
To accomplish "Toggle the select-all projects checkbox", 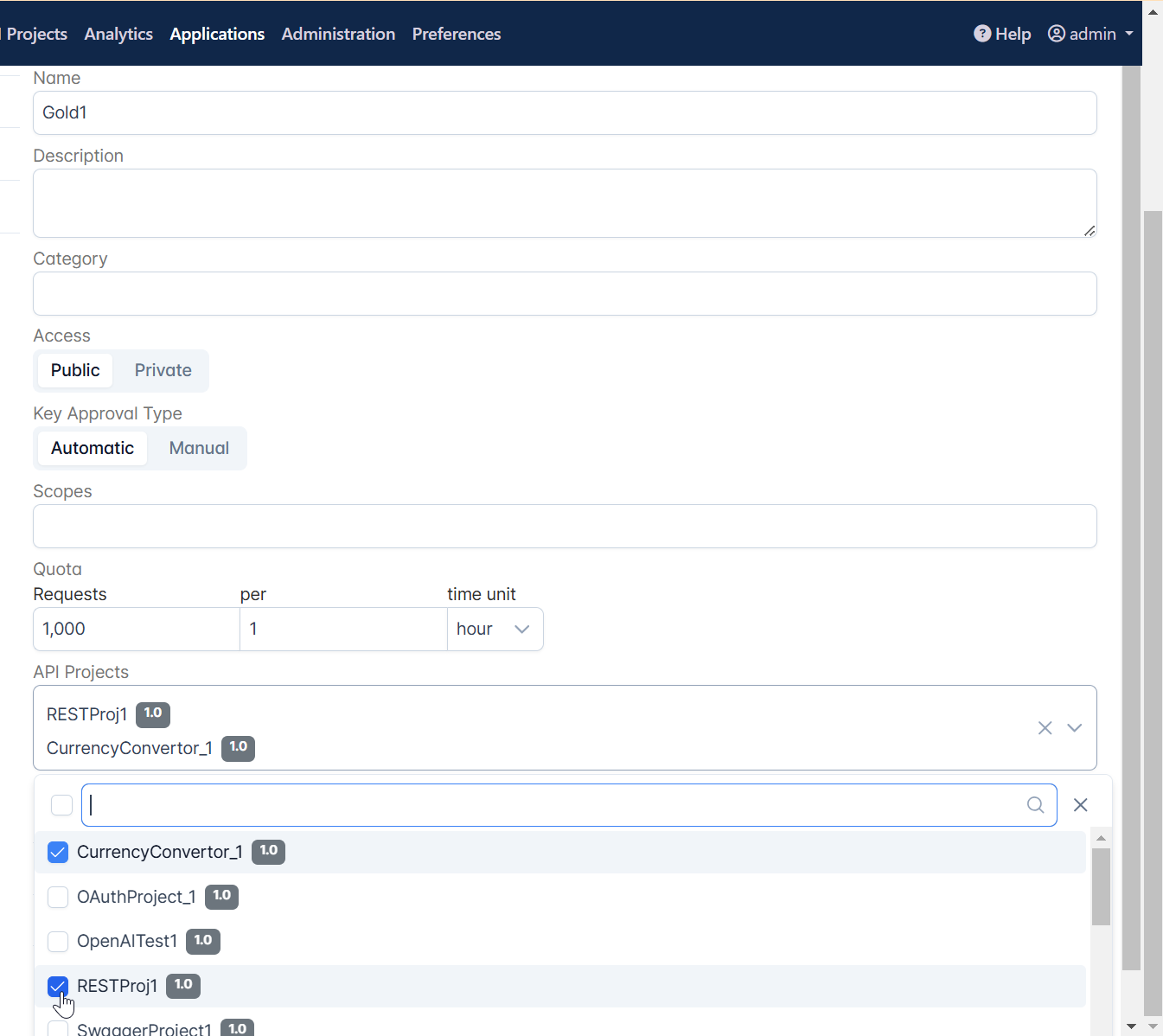I will click(61, 805).
